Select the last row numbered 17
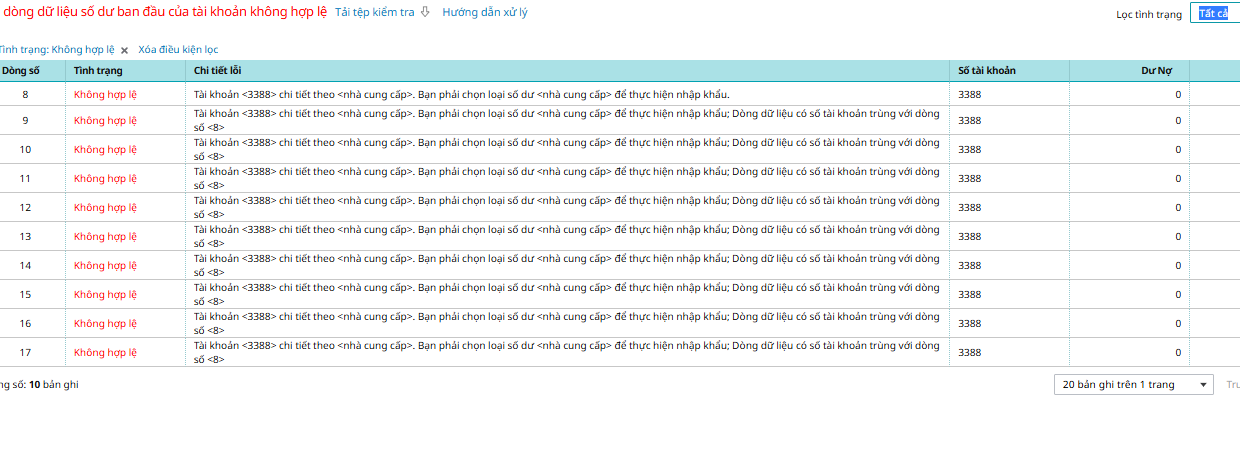Image resolution: width=1240 pixels, height=460 pixels. [25, 352]
